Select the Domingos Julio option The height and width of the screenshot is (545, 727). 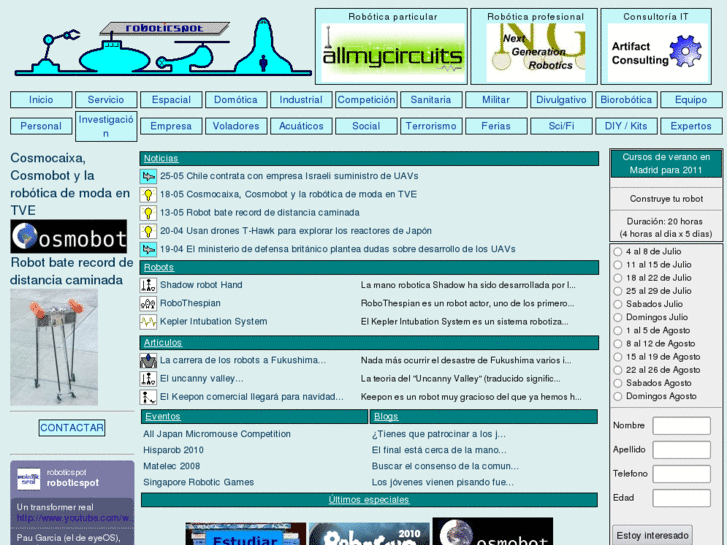[618, 317]
